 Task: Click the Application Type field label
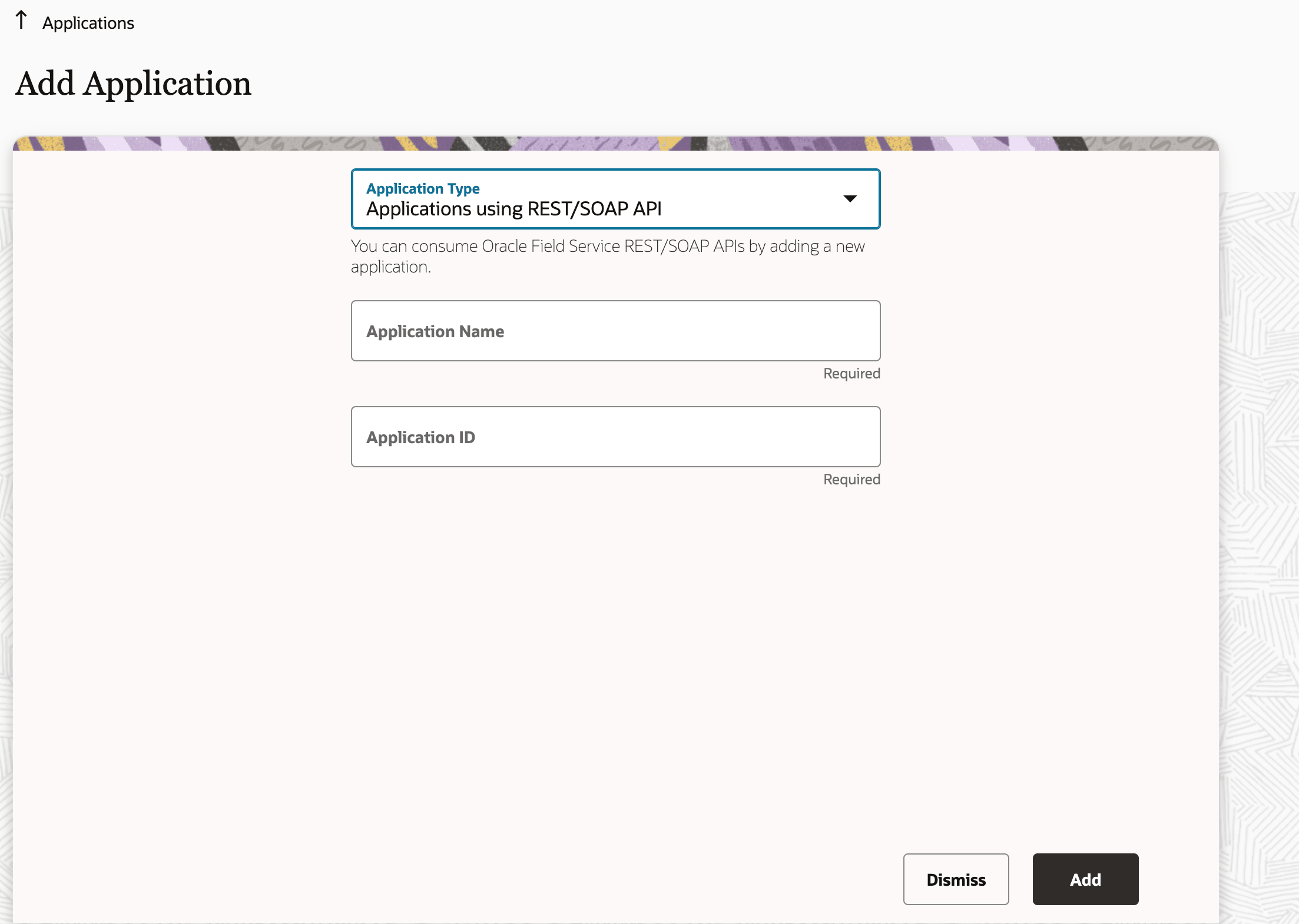423,188
